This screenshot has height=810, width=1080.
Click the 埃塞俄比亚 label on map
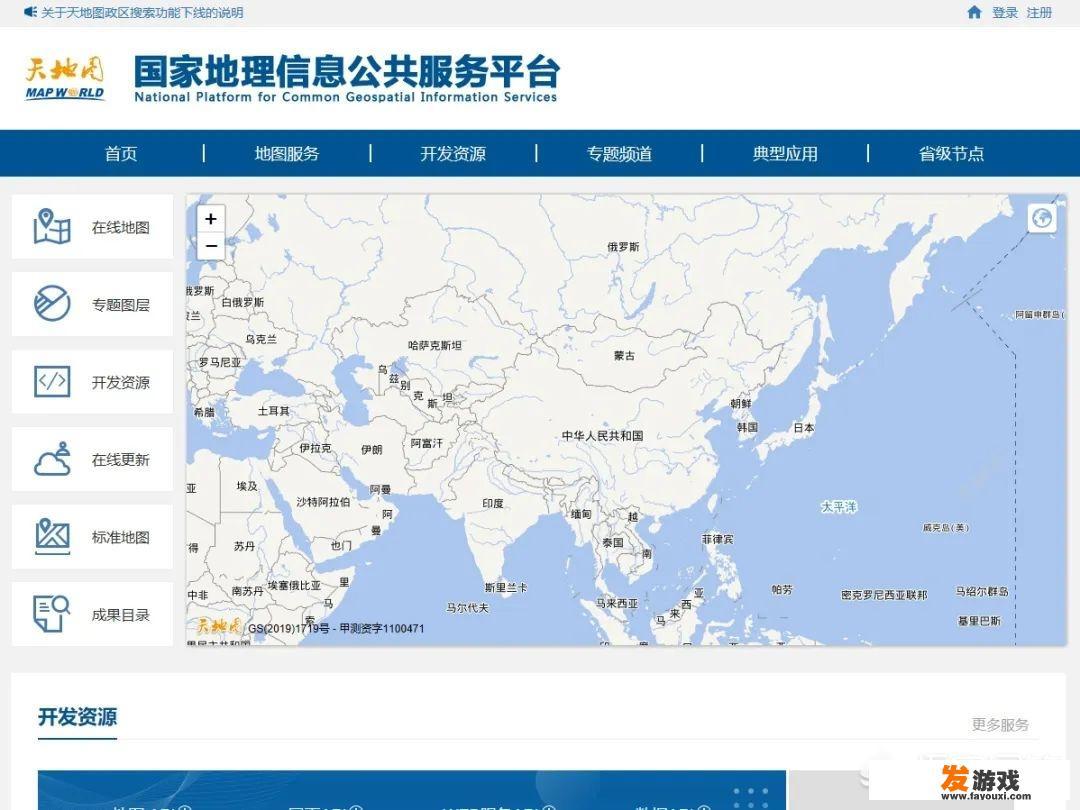pos(294,585)
